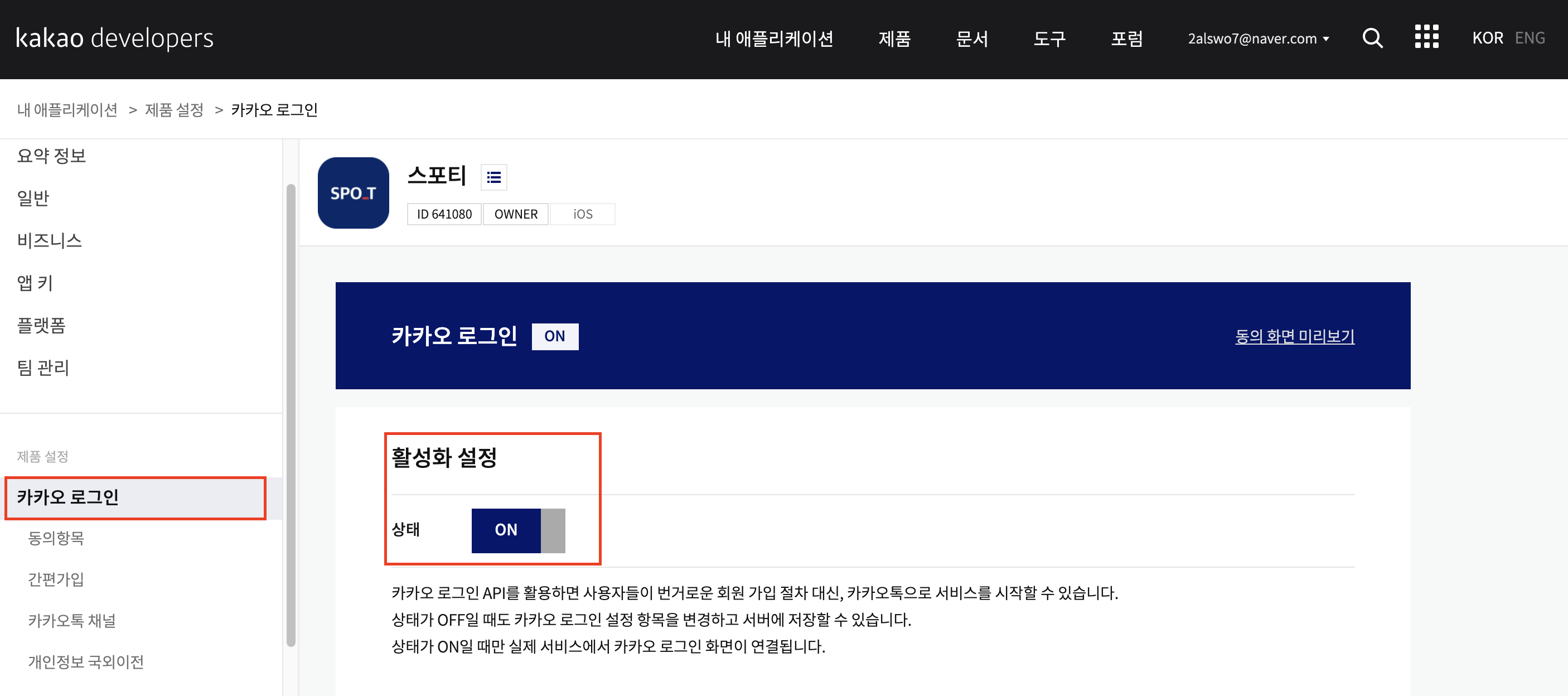Viewport: 1568px width, 696px height.
Task: Toggle the 상태 ON switch
Action: (518, 530)
